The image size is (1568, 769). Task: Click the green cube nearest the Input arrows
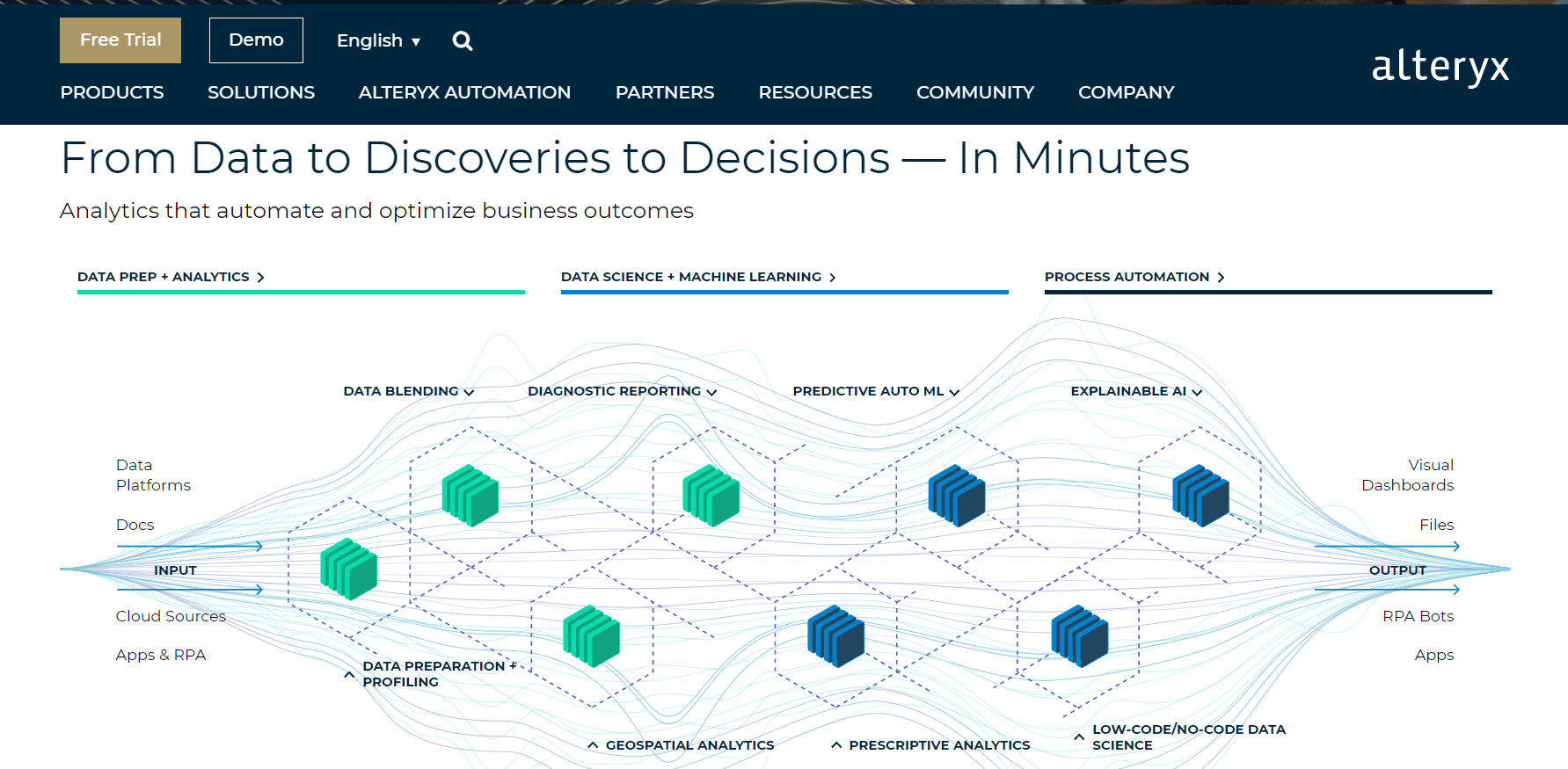tap(348, 569)
